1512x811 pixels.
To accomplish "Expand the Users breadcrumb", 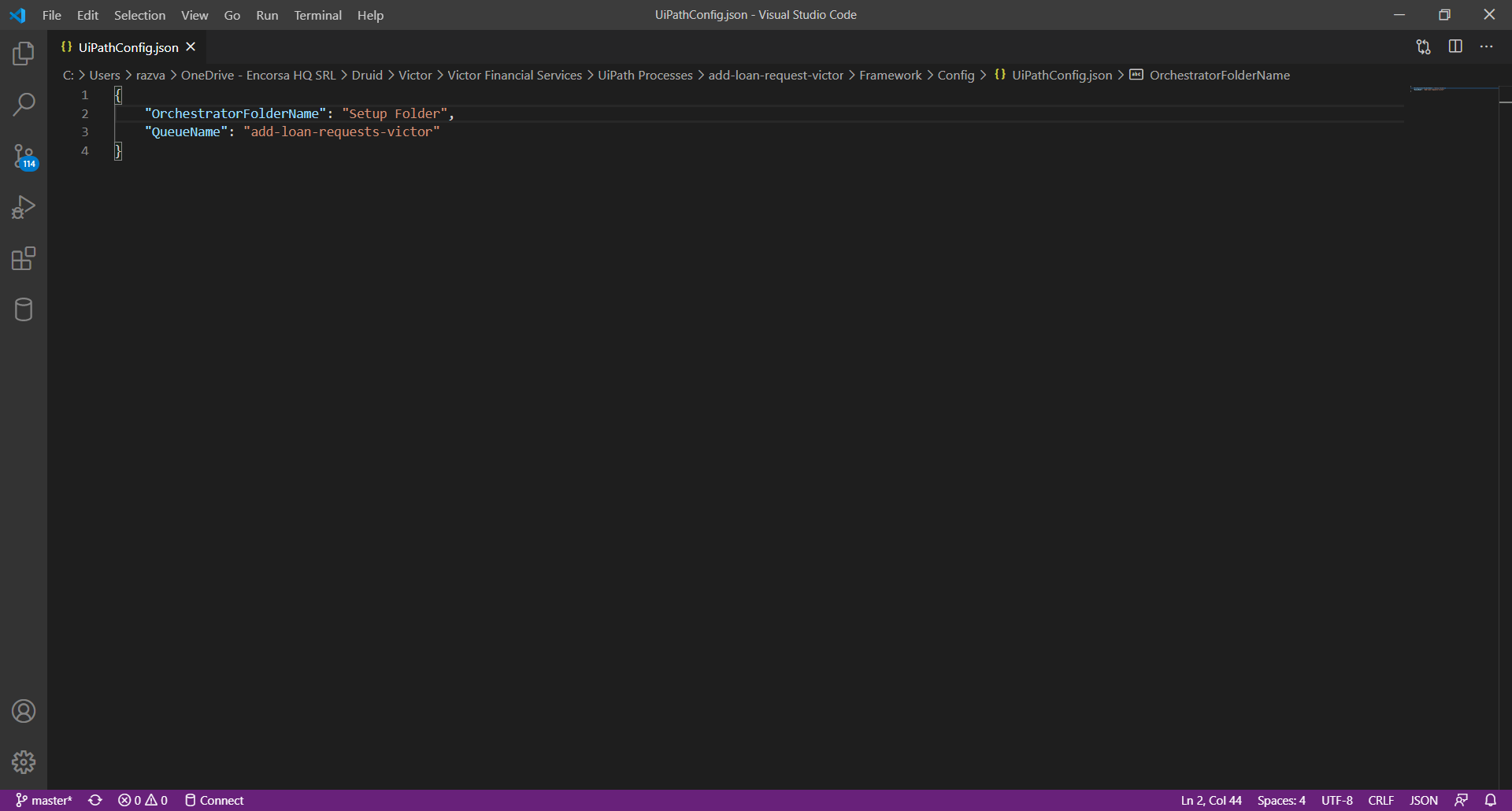I will click(x=105, y=75).
